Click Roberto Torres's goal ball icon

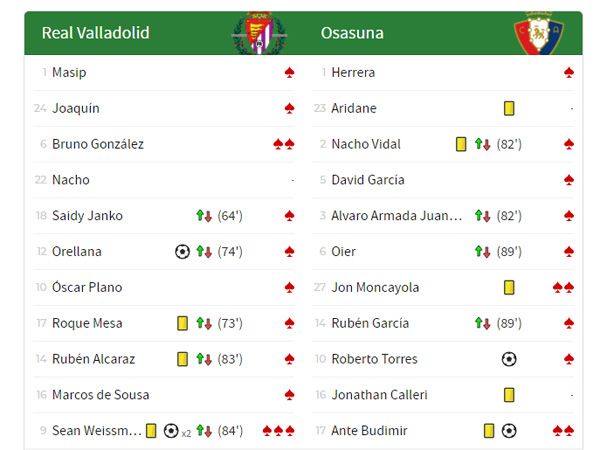509,359
